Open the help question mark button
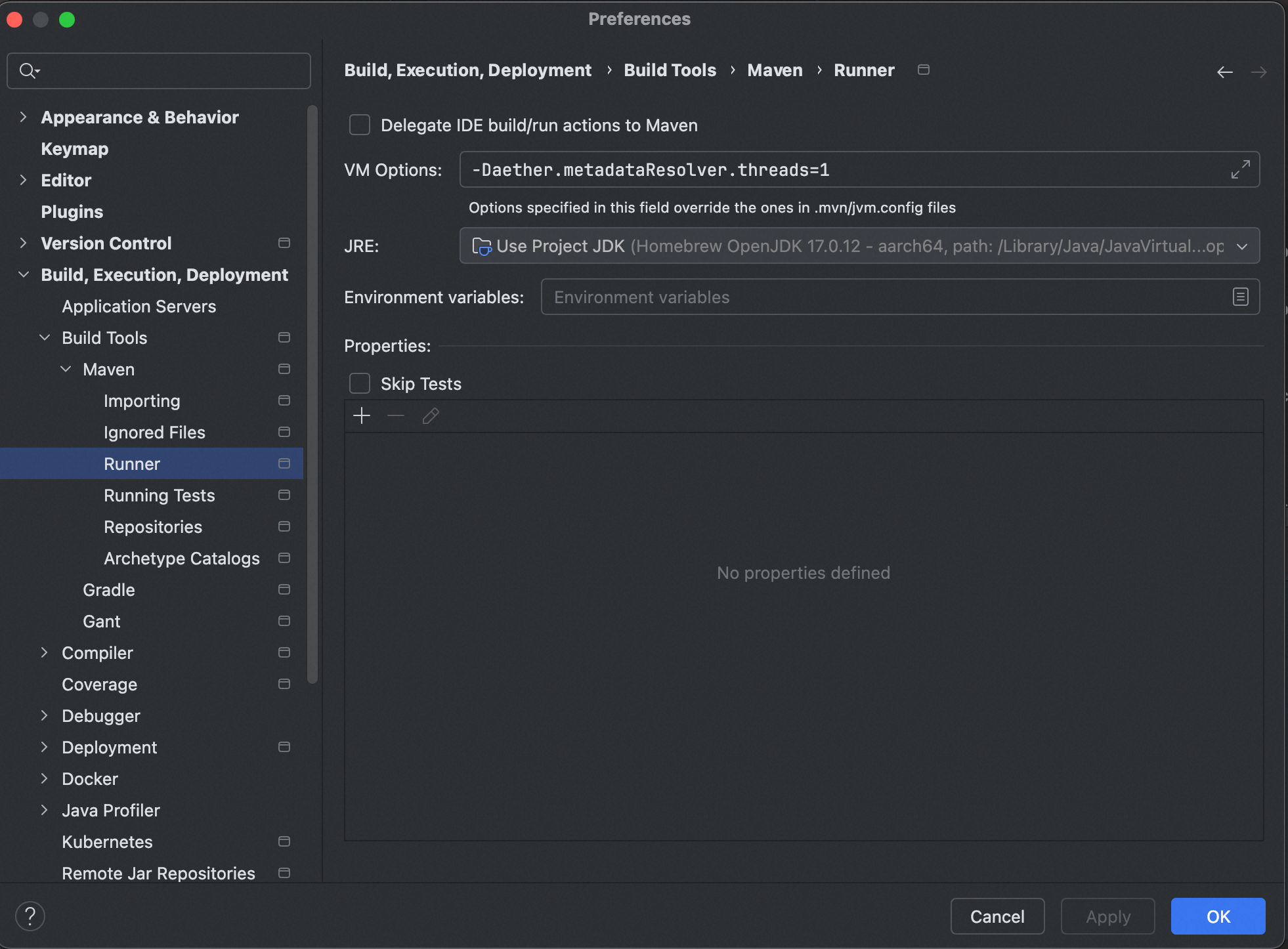 tap(30, 916)
